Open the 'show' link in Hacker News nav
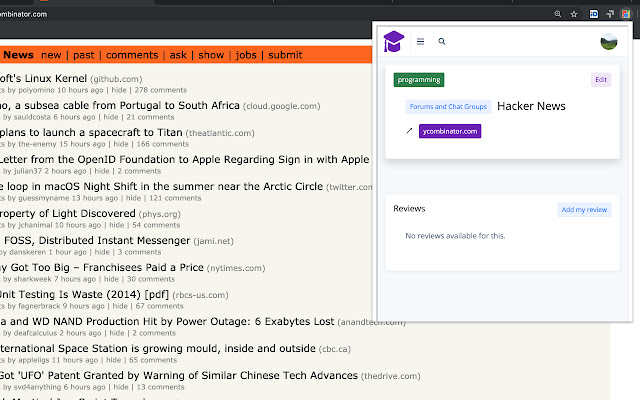This screenshot has height=400, width=640. [211, 55]
